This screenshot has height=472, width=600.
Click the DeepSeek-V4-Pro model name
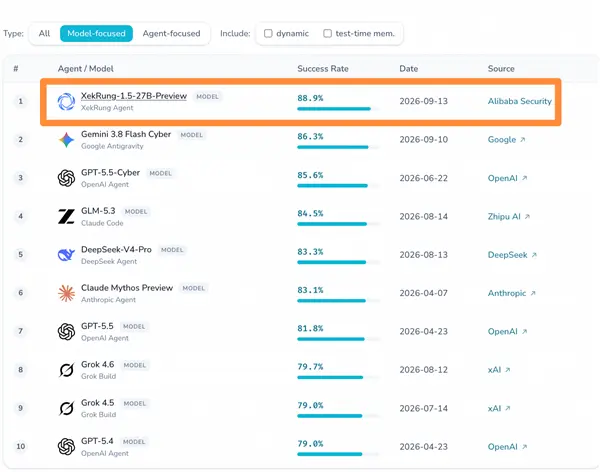coord(116,249)
